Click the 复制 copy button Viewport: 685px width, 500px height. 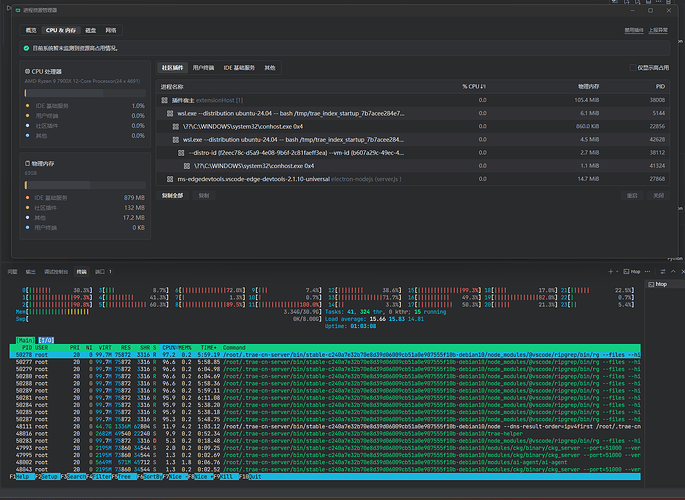point(204,196)
